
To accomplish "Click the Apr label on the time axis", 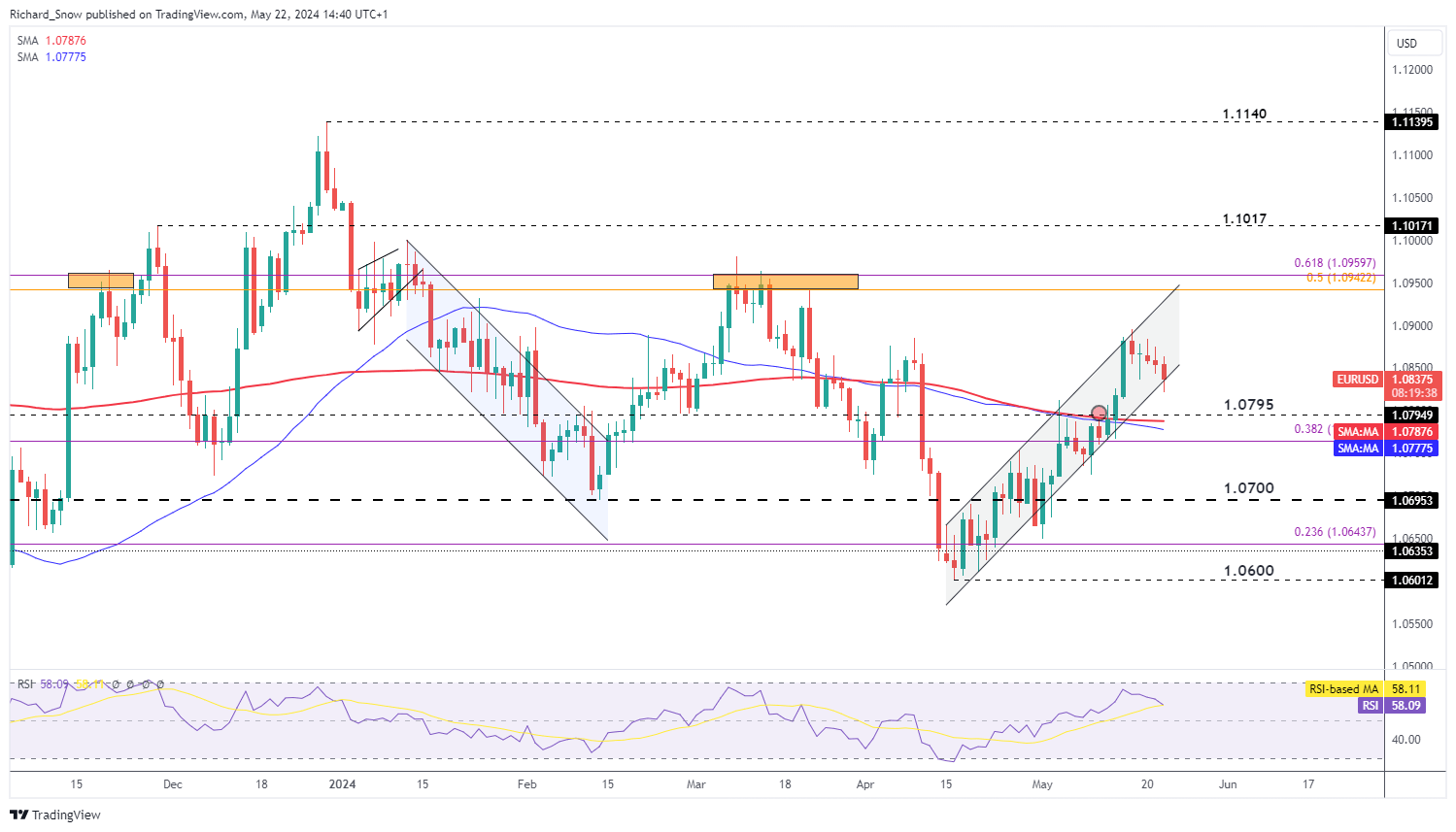I will [x=865, y=784].
